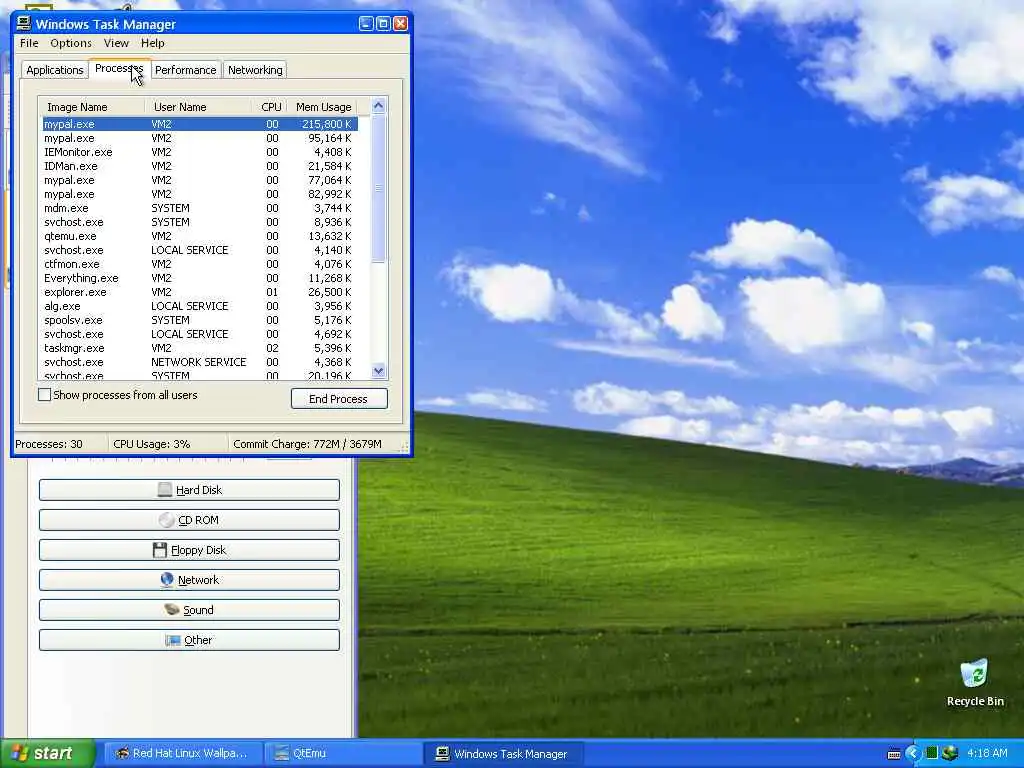This screenshot has height=768, width=1024.
Task: Select the mypal.exe row using 82,992 K
Action: coord(200,195)
